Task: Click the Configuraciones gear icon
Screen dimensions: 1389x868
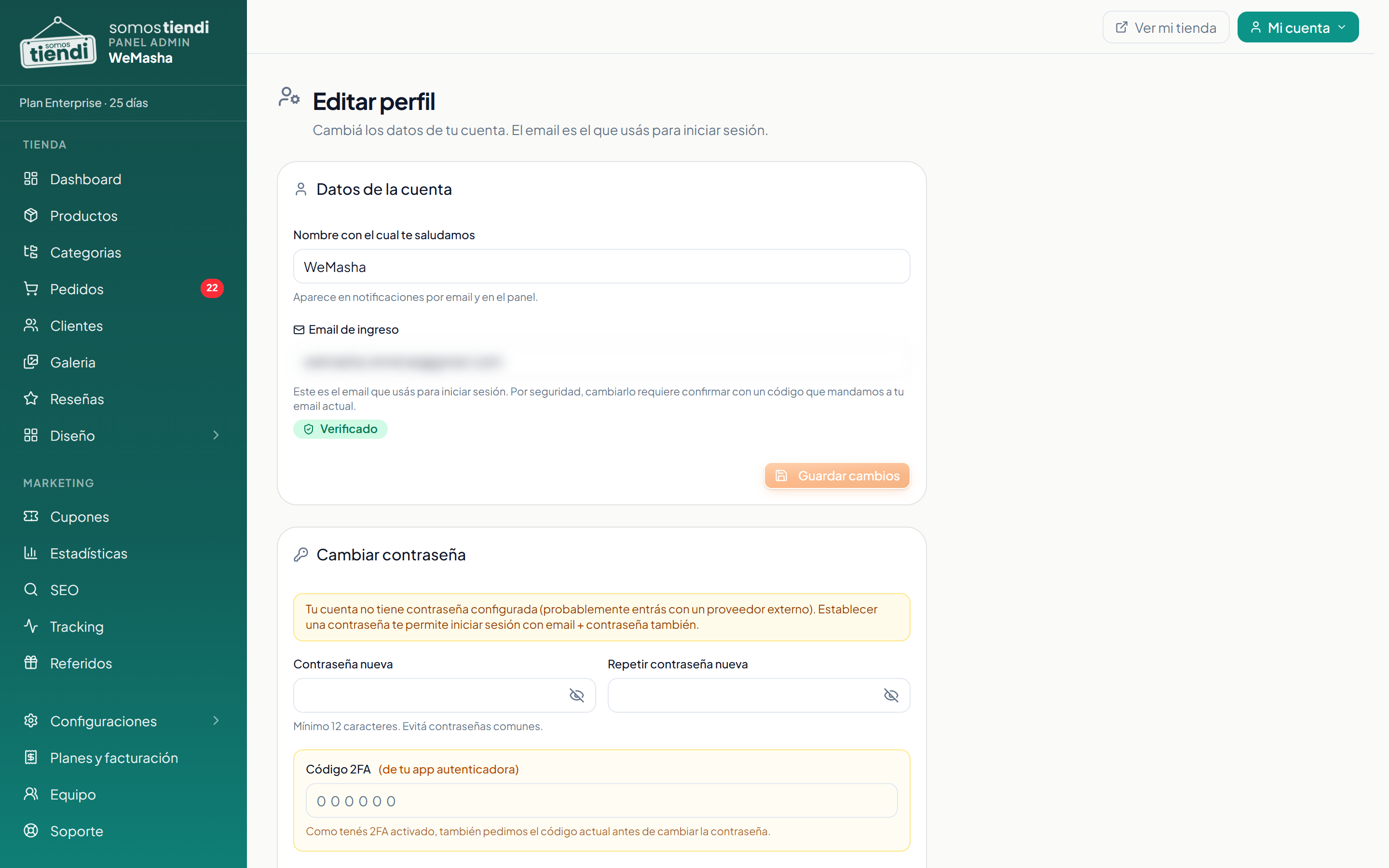Action: click(31, 720)
